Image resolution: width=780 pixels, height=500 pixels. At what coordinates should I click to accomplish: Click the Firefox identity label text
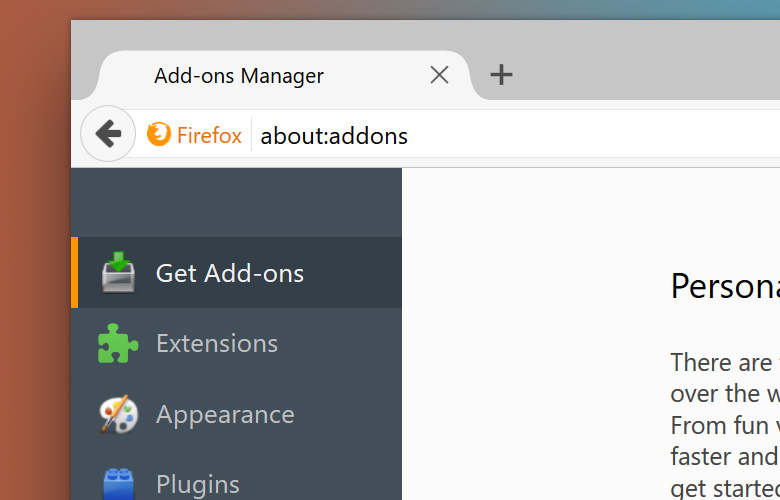[209, 135]
